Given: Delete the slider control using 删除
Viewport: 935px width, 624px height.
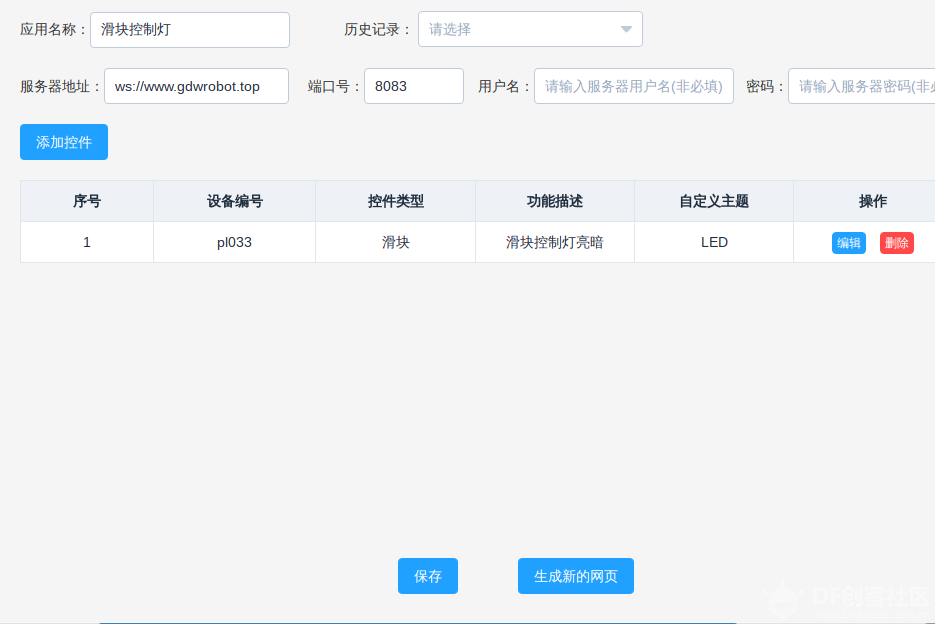Looking at the screenshot, I should (896, 242).
